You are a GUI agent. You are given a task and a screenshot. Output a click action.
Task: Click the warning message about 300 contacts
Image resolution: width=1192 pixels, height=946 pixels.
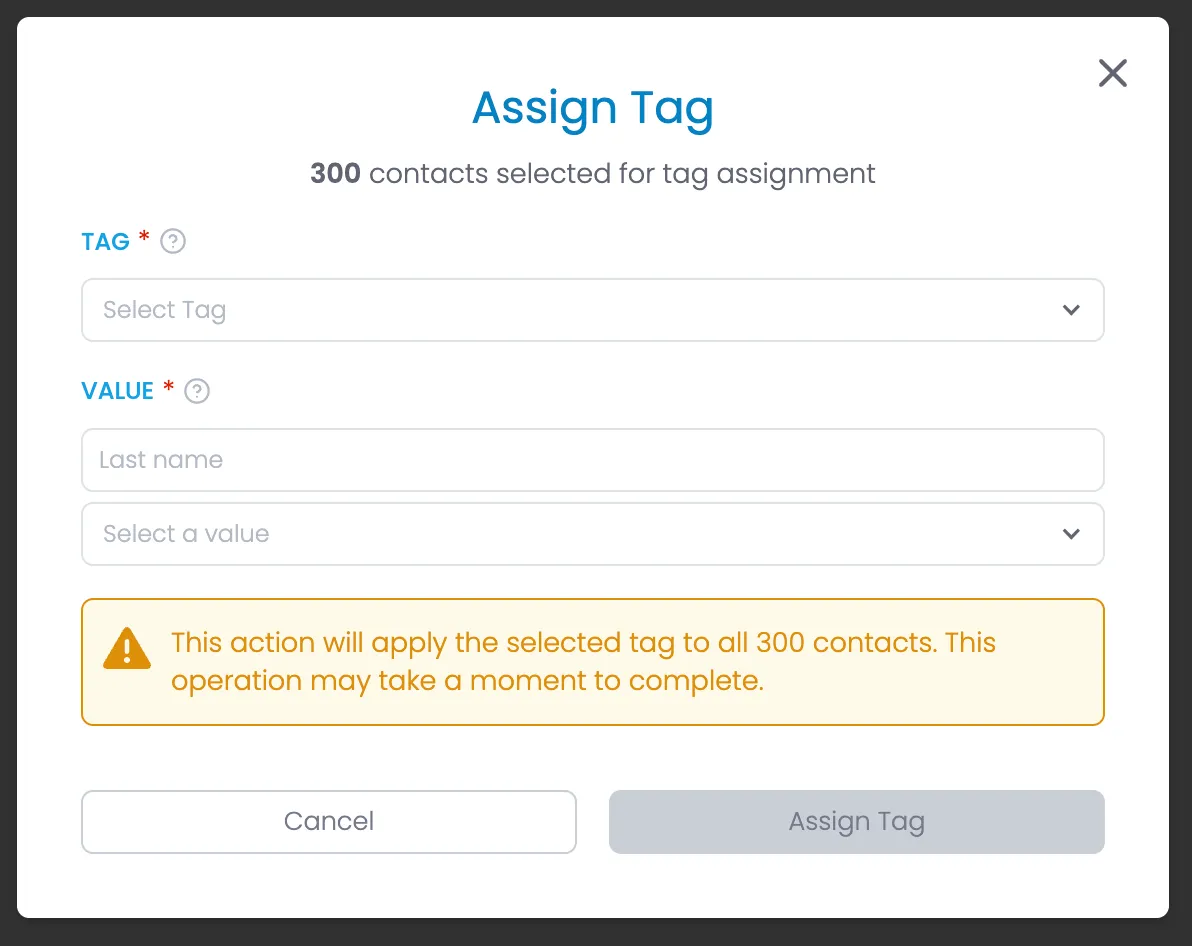pyautogui.click(x=583, y=662)
